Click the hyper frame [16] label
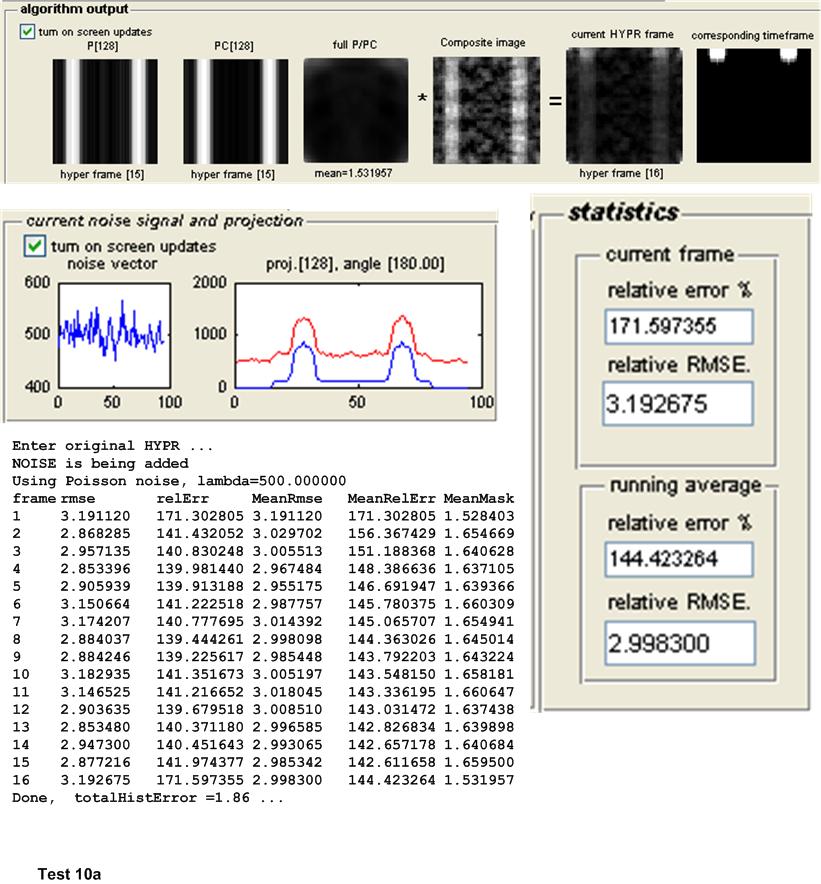 pyautogui.click(x=622, y=173)
